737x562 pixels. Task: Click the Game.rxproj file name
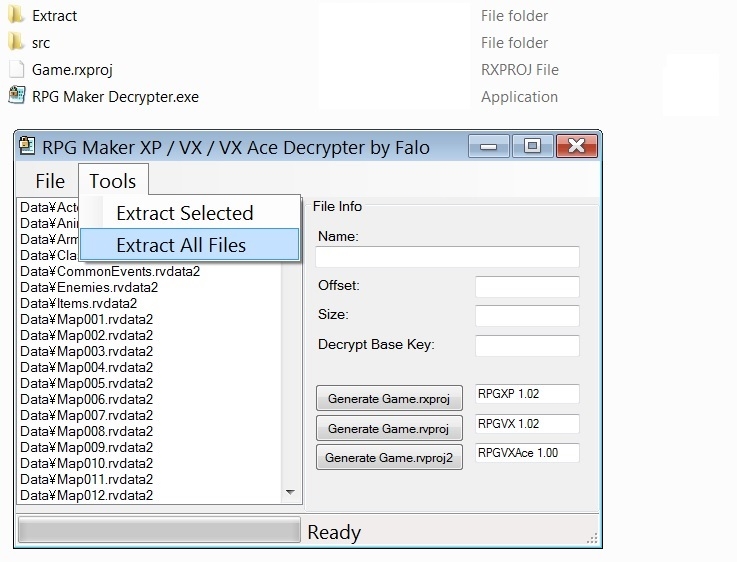[x=72, y=70]
